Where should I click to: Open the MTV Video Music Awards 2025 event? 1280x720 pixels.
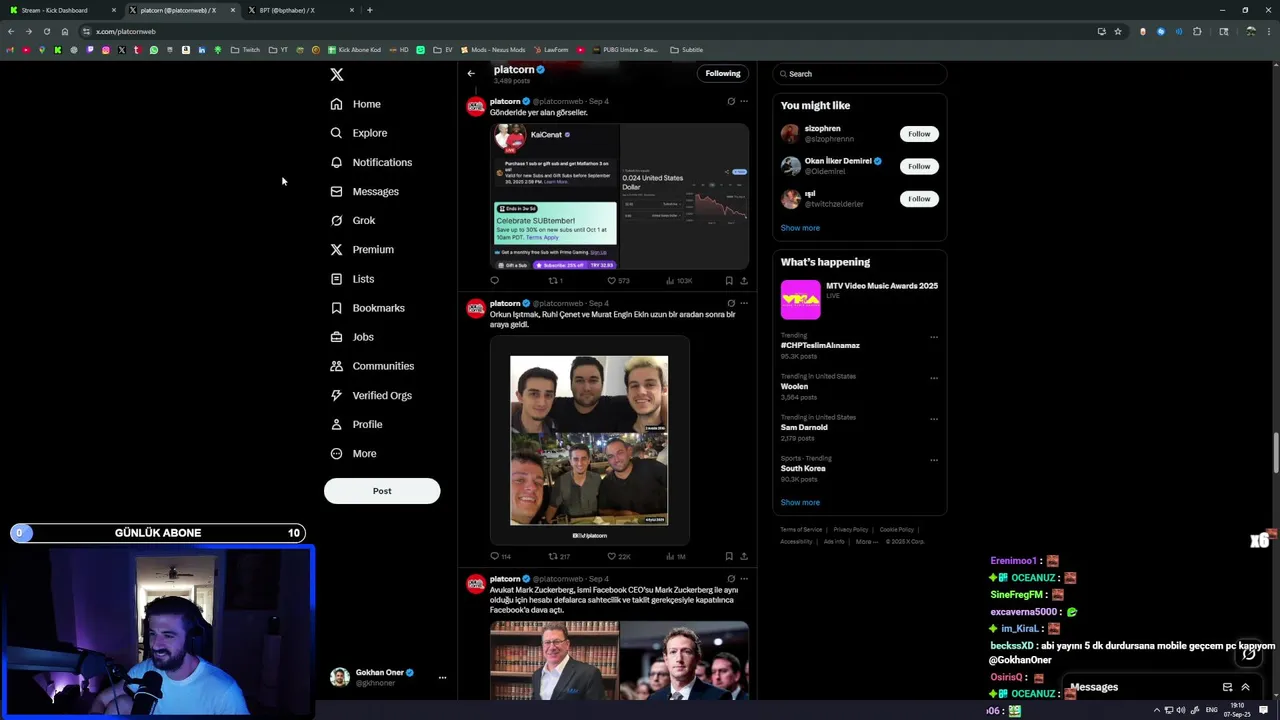859,298
